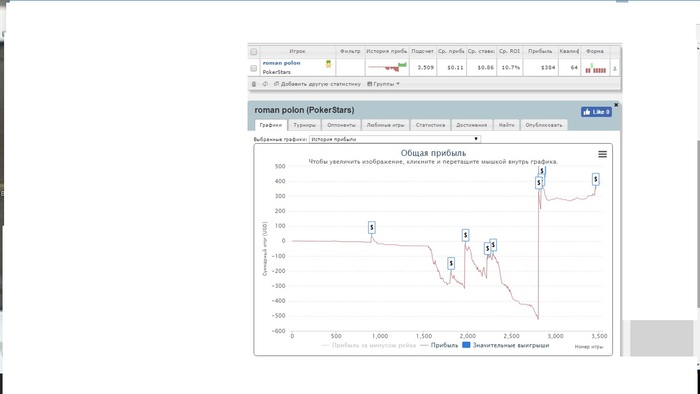The width and height of the screenshot is (700, 394).
Task: Sort by the 'Форма' column header
Action: pos(595,51)
